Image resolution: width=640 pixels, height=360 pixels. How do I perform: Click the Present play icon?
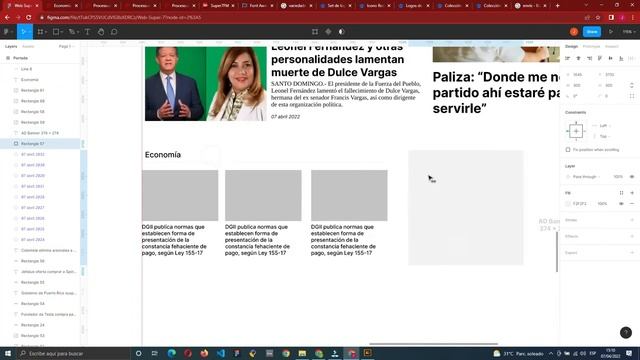point(611,31)
